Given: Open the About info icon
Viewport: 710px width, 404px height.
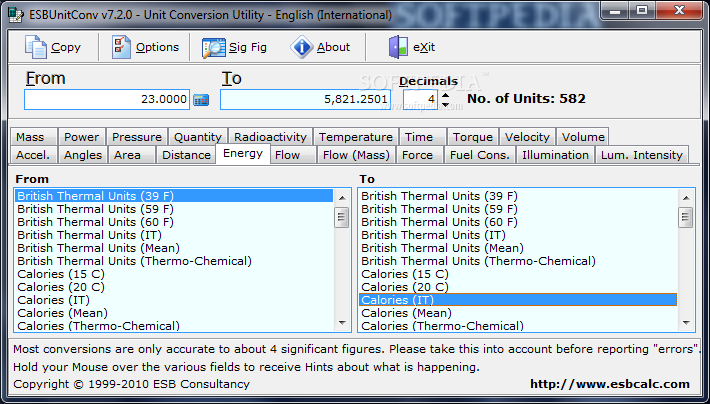Looking at the screenshot, I should (302, 47).
